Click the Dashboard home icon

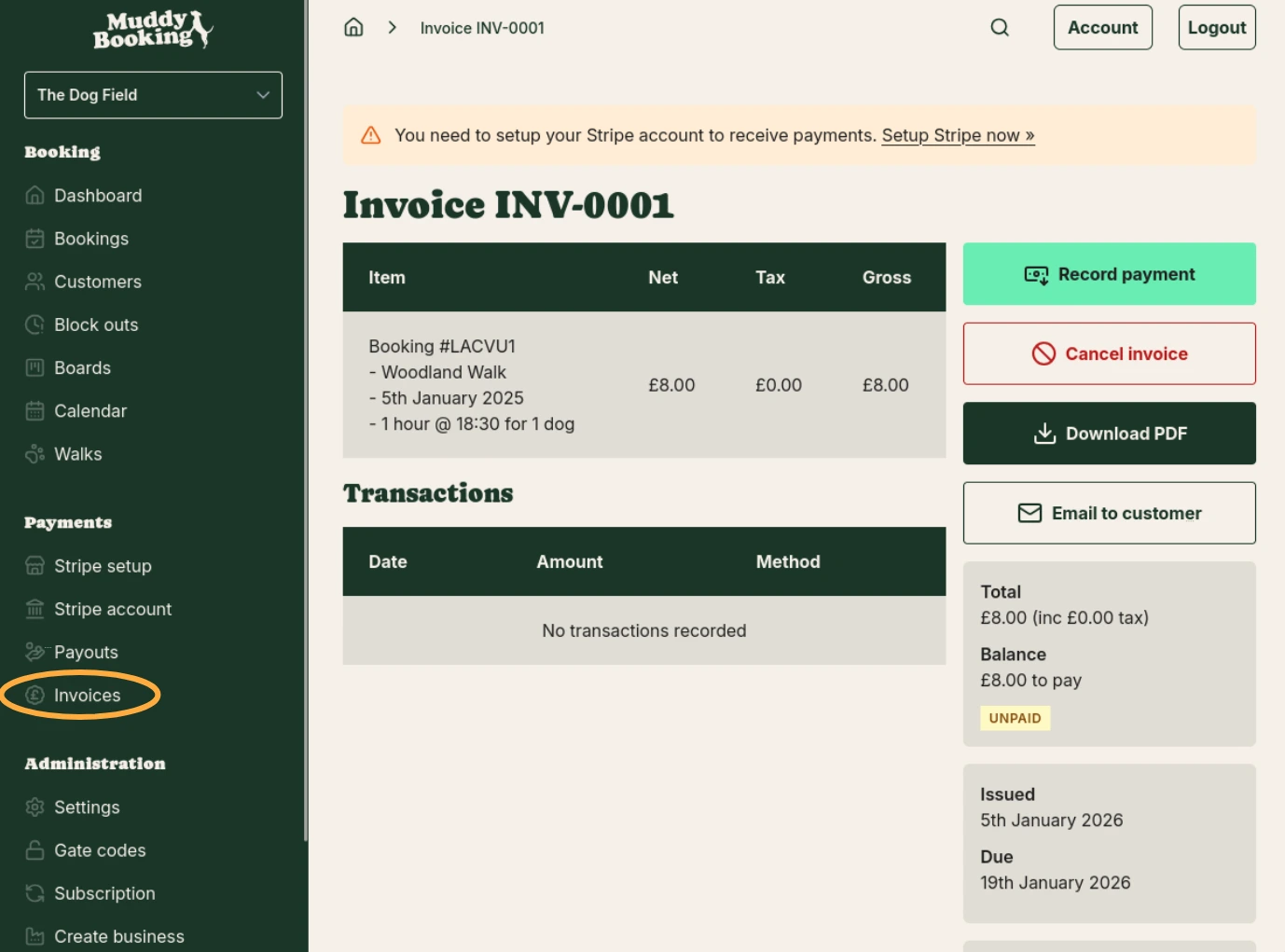click(35, 195)
